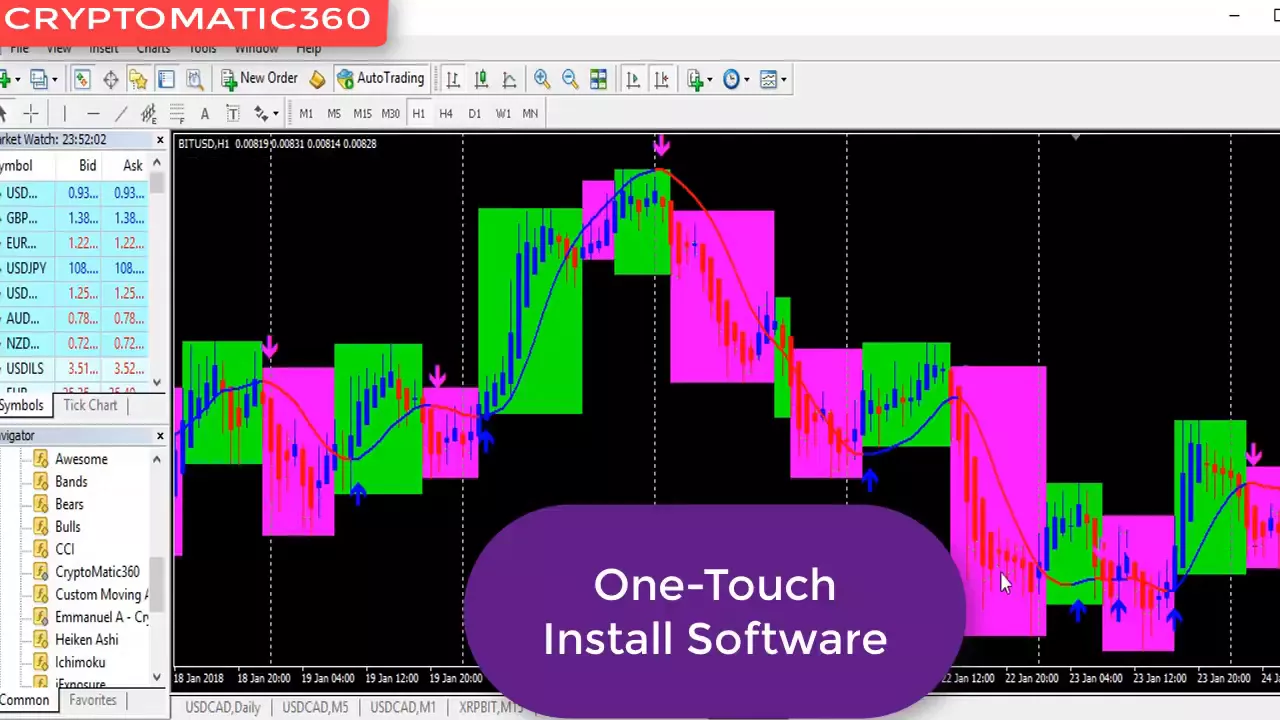Toggle chart shift icon
Screen dimensions: 1280x720
click(661, 79)
